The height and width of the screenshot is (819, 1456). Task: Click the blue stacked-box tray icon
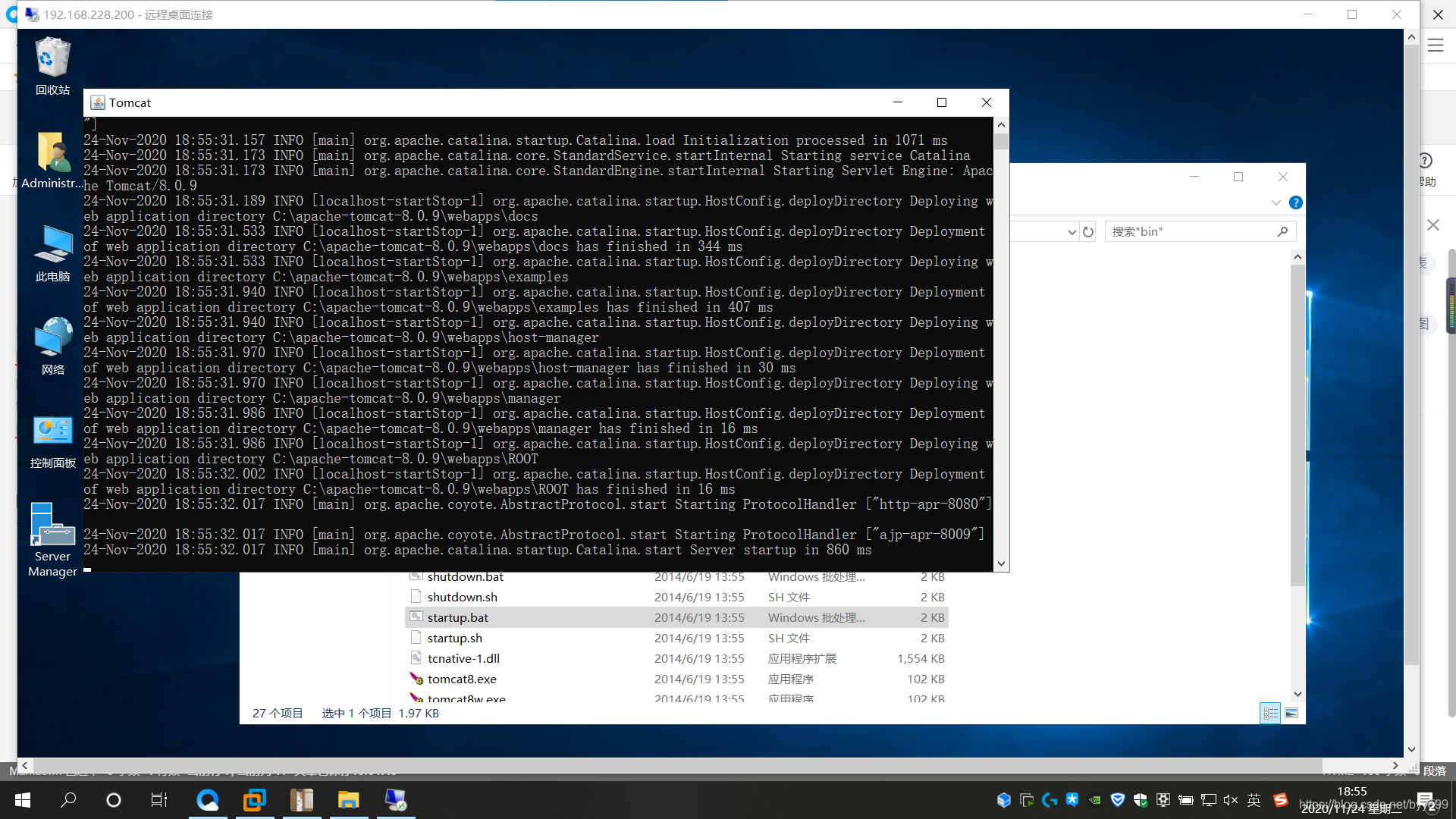pos(1004,799)
